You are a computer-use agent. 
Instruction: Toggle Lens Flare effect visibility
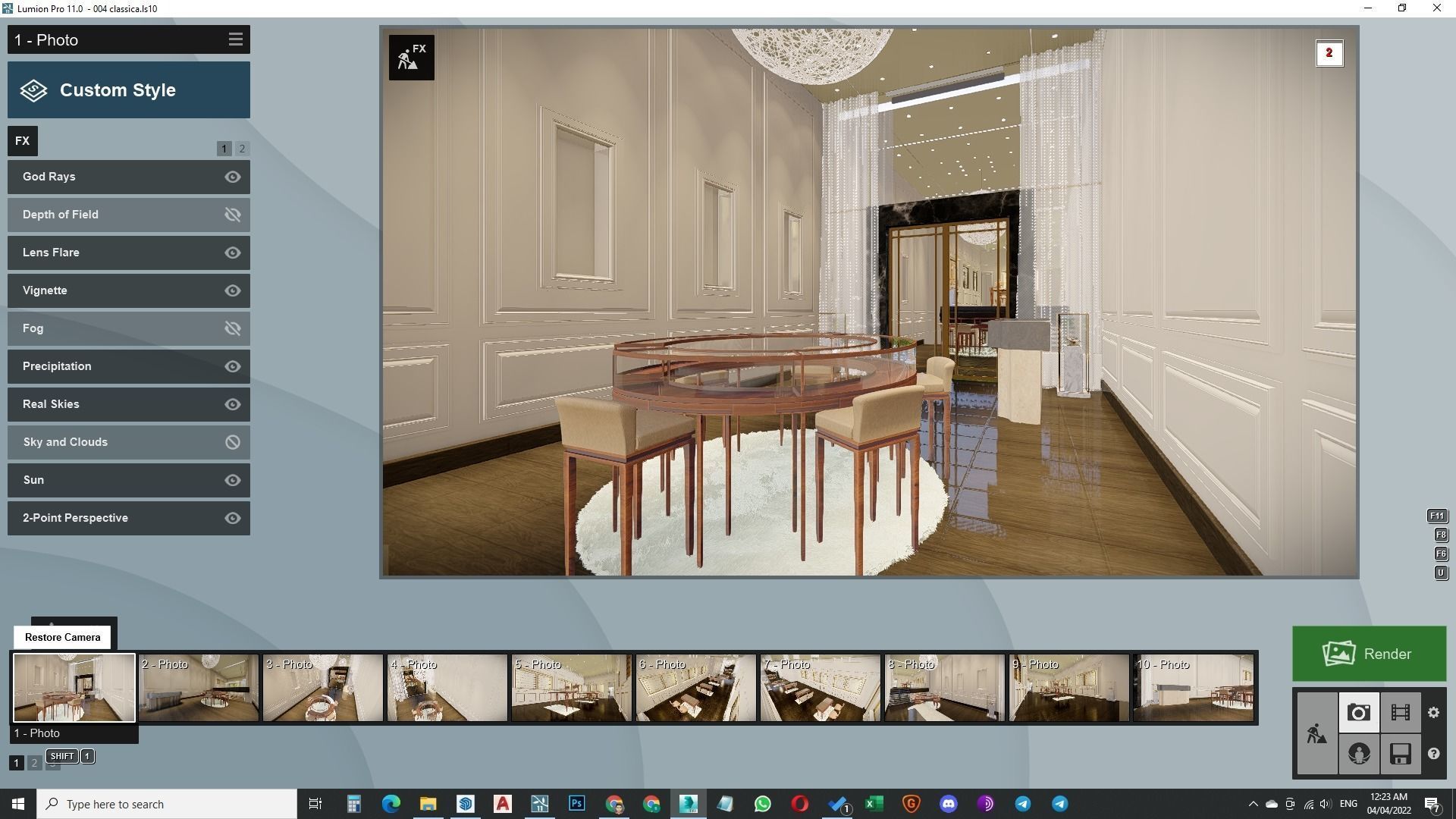point(233,253)
